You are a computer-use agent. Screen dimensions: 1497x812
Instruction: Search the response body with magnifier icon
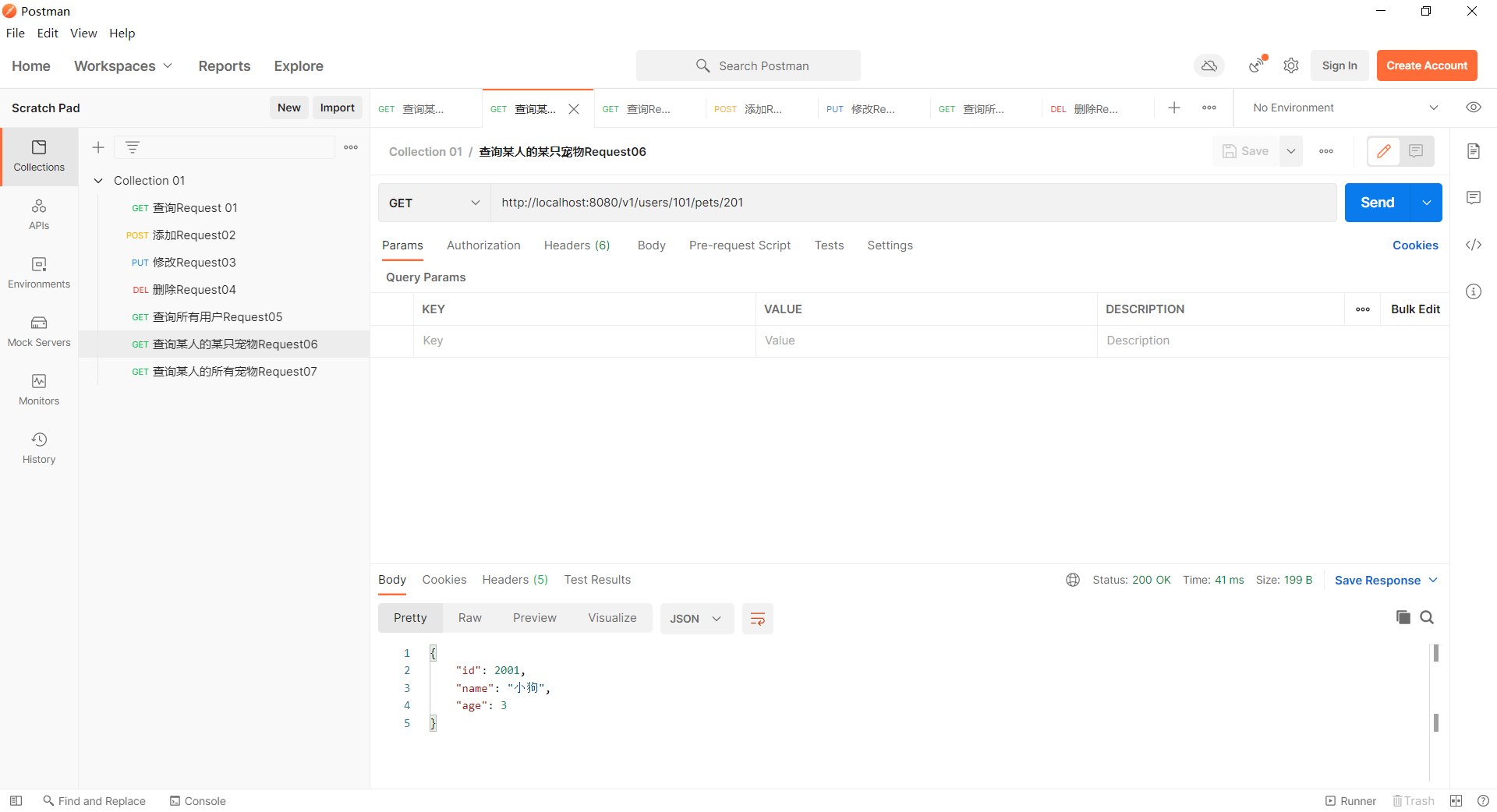click(1427, 617)
